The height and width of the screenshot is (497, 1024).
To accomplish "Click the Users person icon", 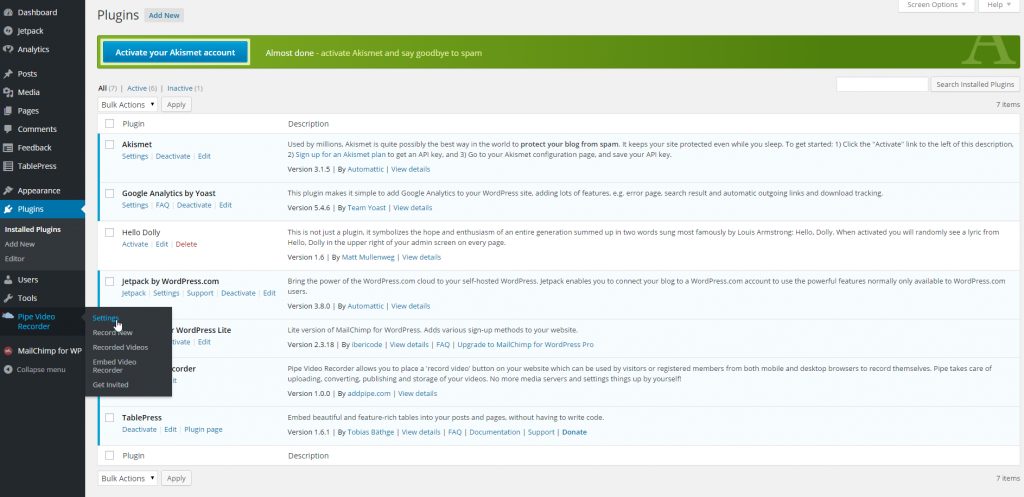I will 8,280.
